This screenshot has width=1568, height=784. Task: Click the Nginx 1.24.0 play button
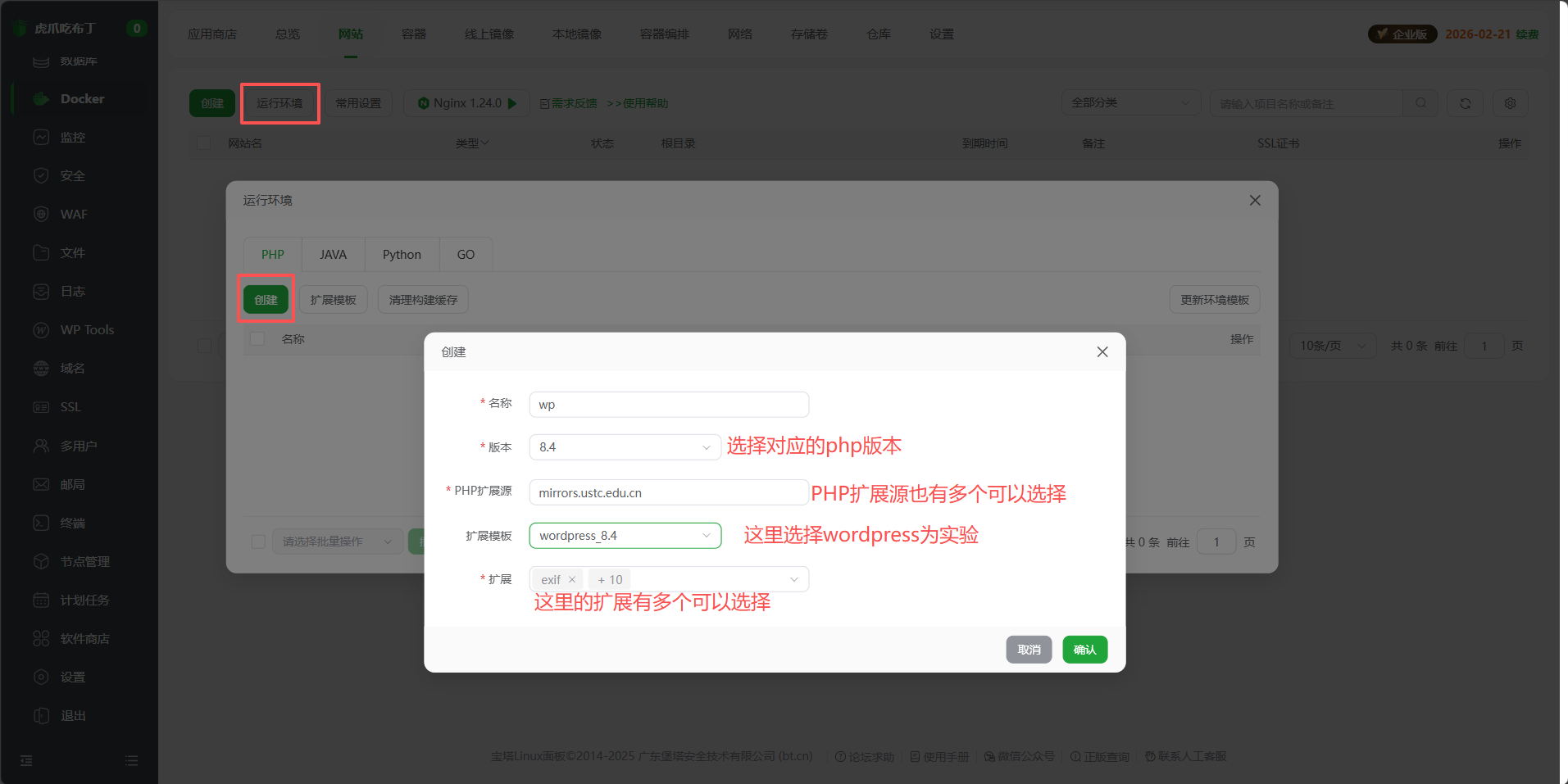click(512, 103)
